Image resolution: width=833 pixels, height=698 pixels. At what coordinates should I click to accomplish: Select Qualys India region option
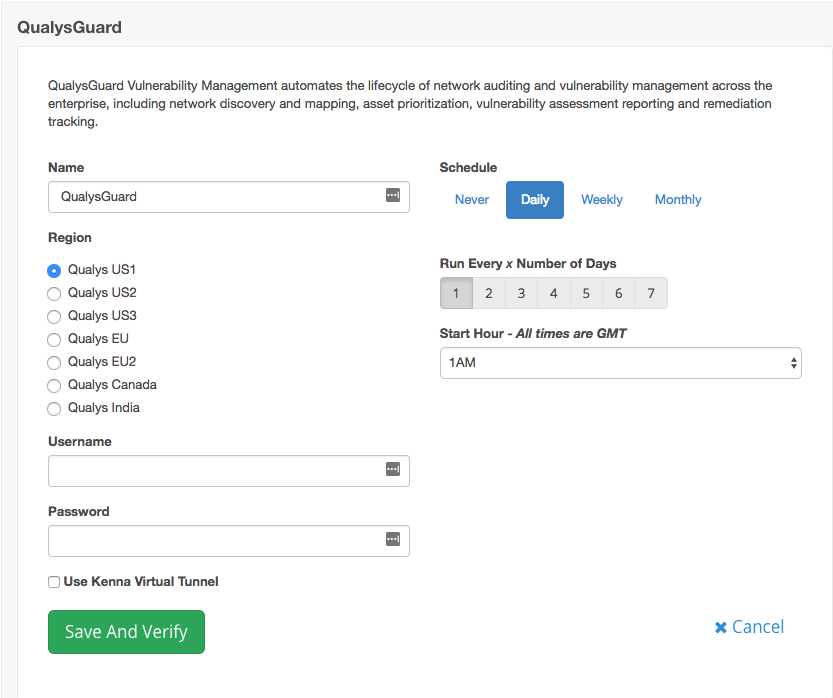55,408
